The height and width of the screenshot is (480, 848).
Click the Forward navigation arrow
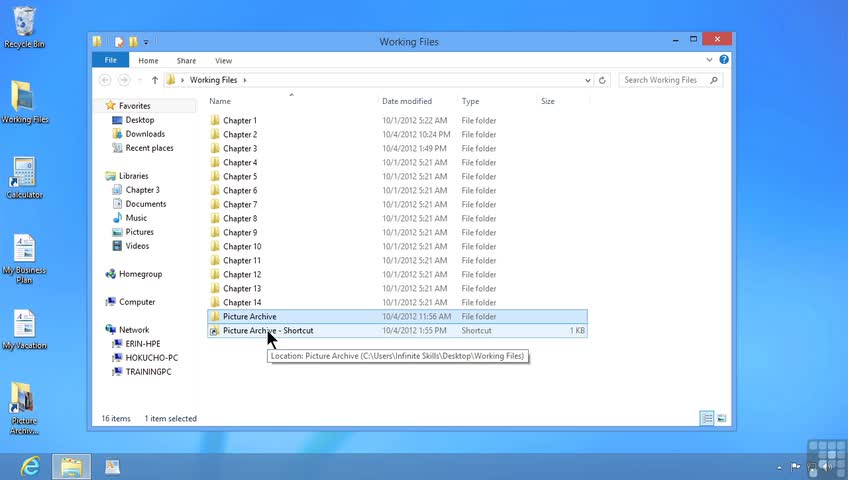(x=124, y=80)
